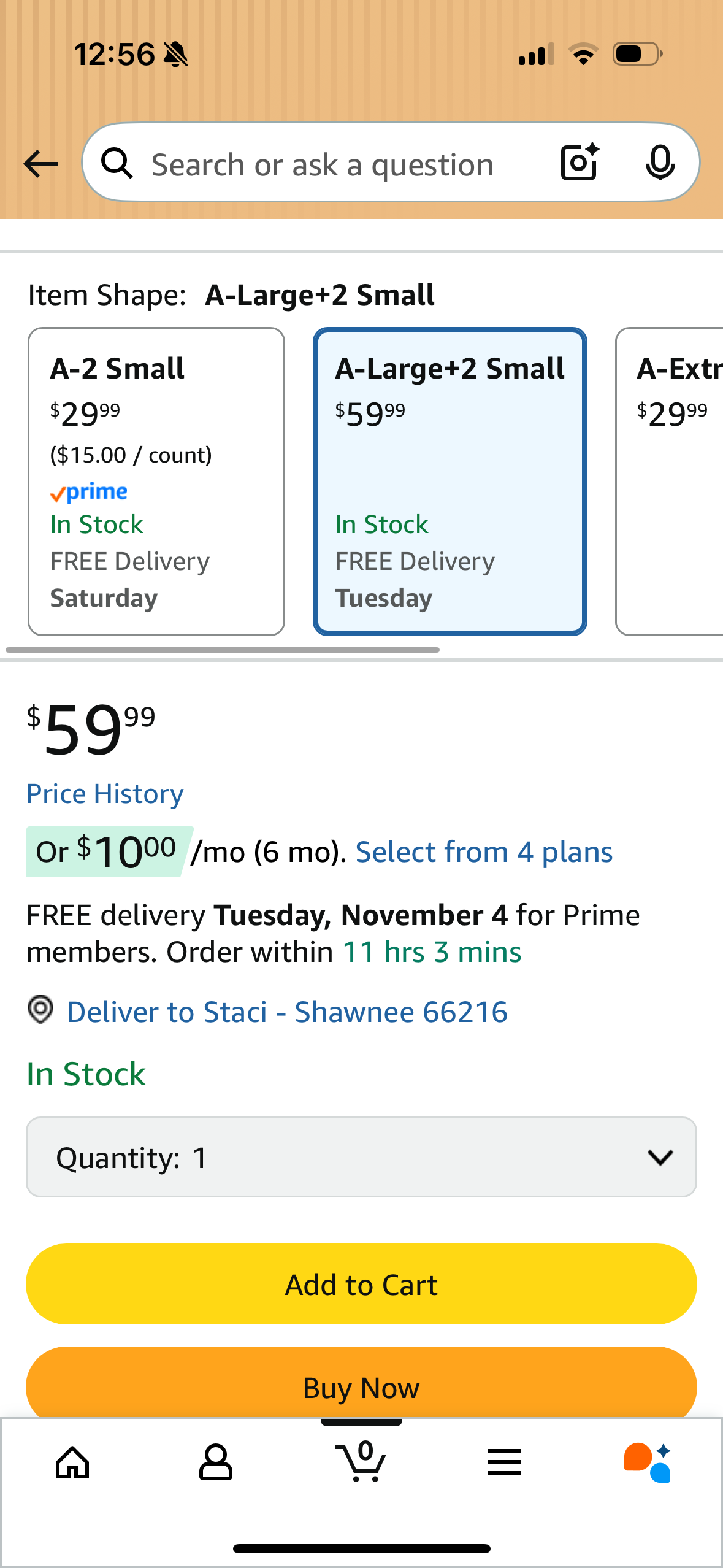Open the Price History link
This screenshot has height=1568, width=723.
click(x=105, y=794)
